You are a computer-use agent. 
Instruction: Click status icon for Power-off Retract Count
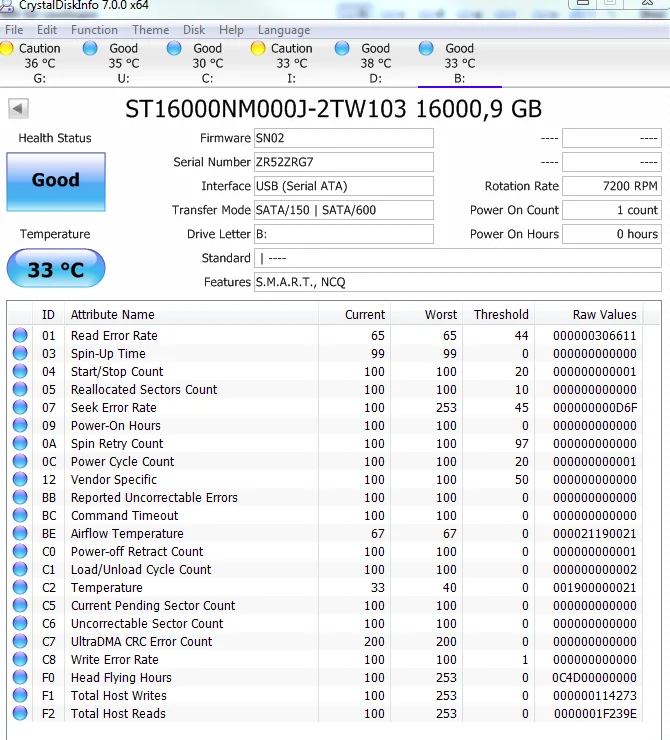point(20,551)
